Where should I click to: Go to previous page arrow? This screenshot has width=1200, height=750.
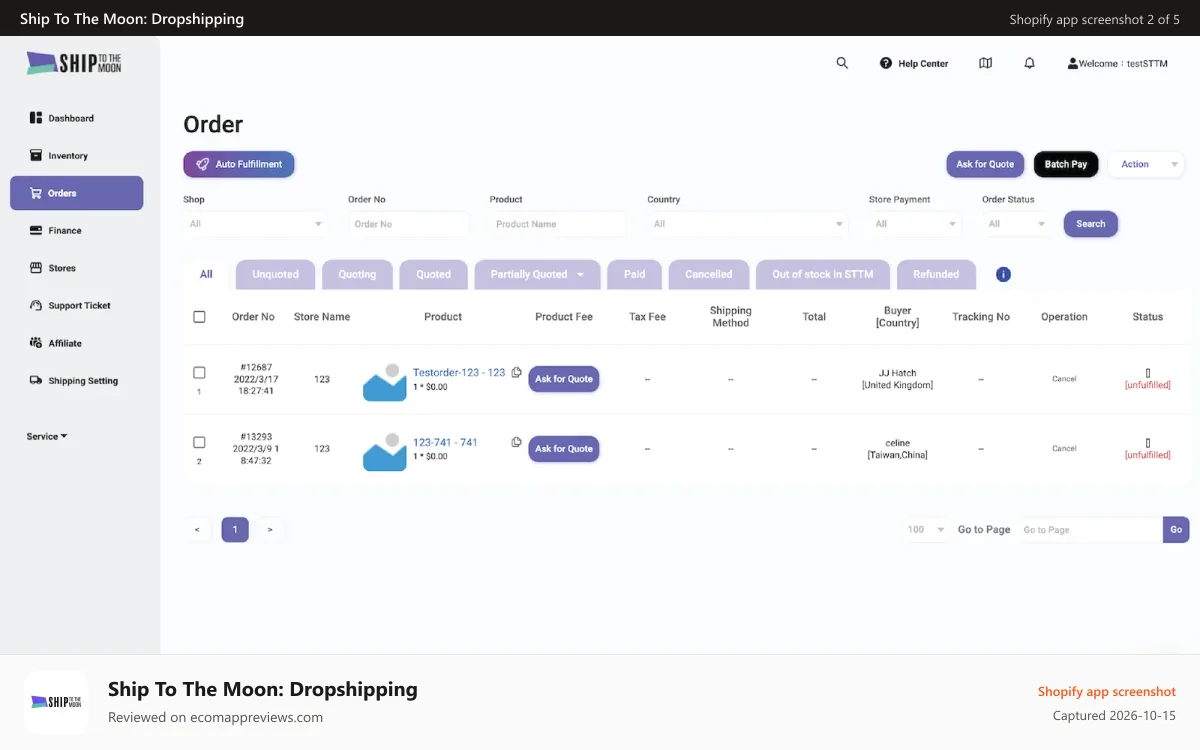tap(197, 530)
